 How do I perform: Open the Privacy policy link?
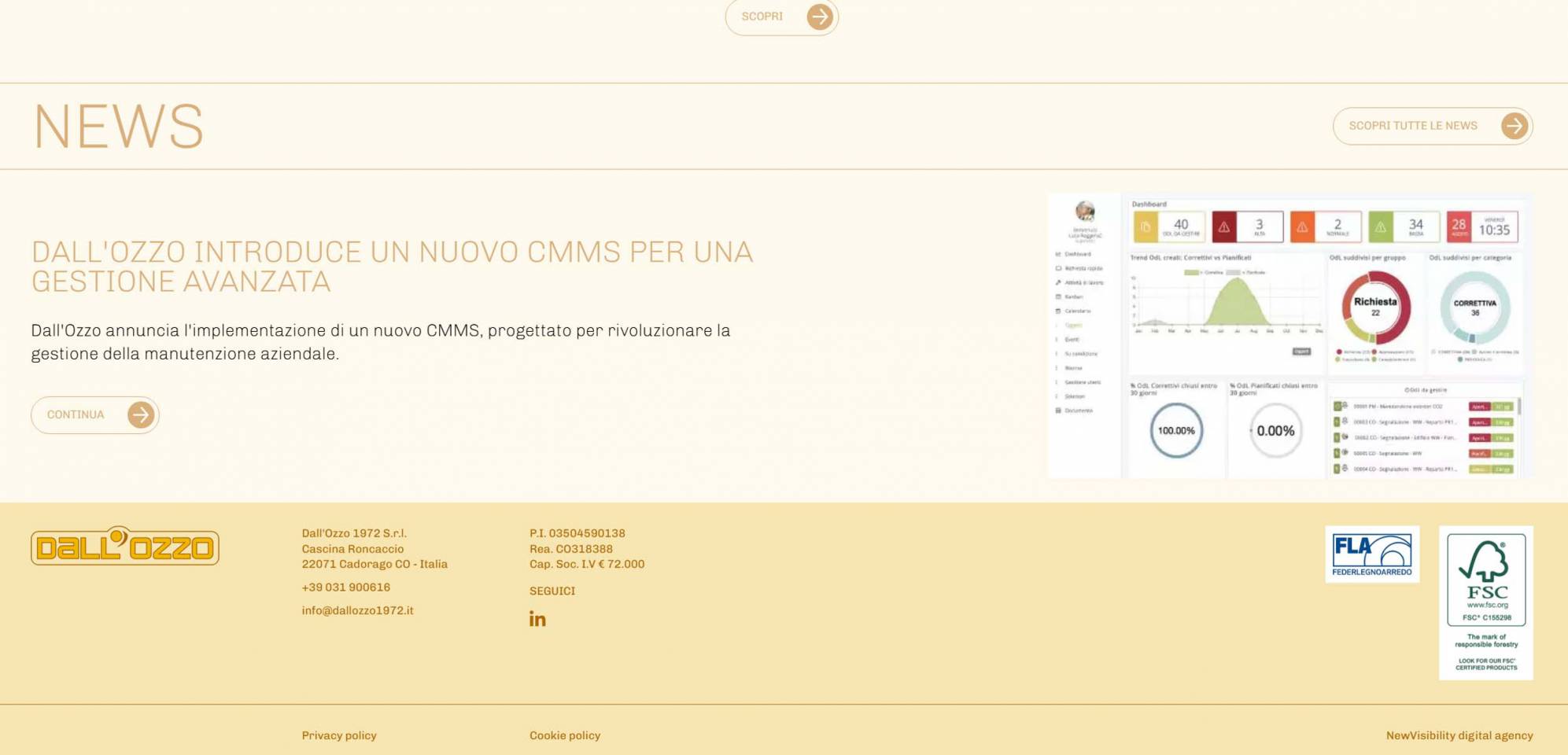(x=339, y=735)
